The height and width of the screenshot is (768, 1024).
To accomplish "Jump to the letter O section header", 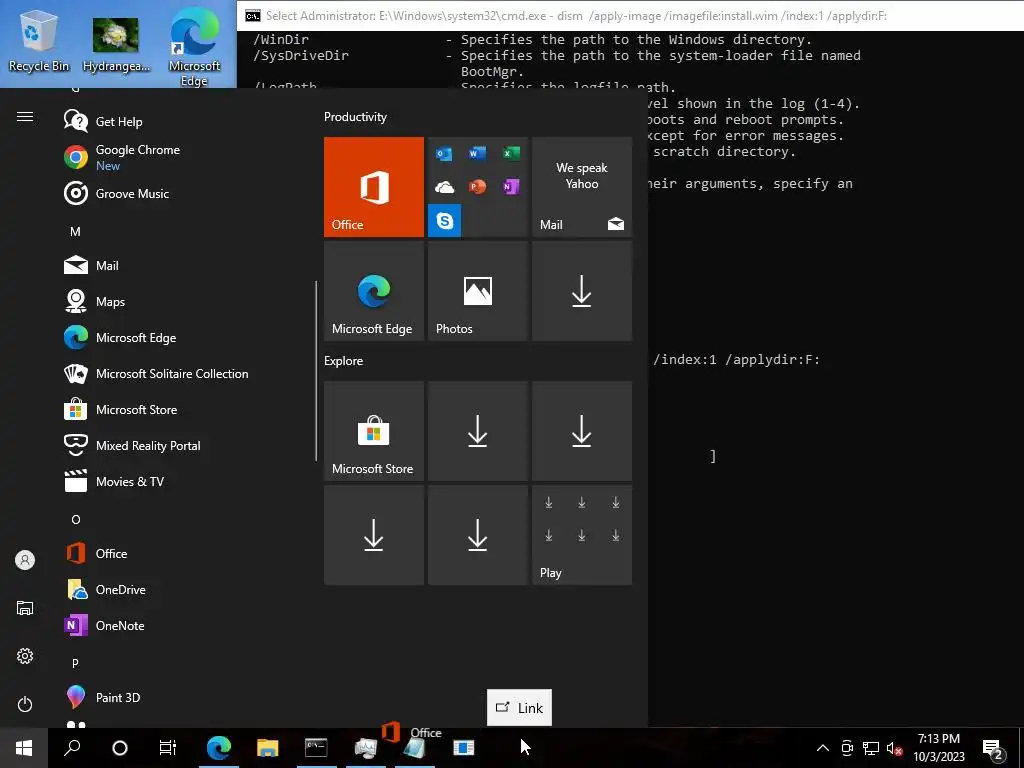I will (76, 519).
